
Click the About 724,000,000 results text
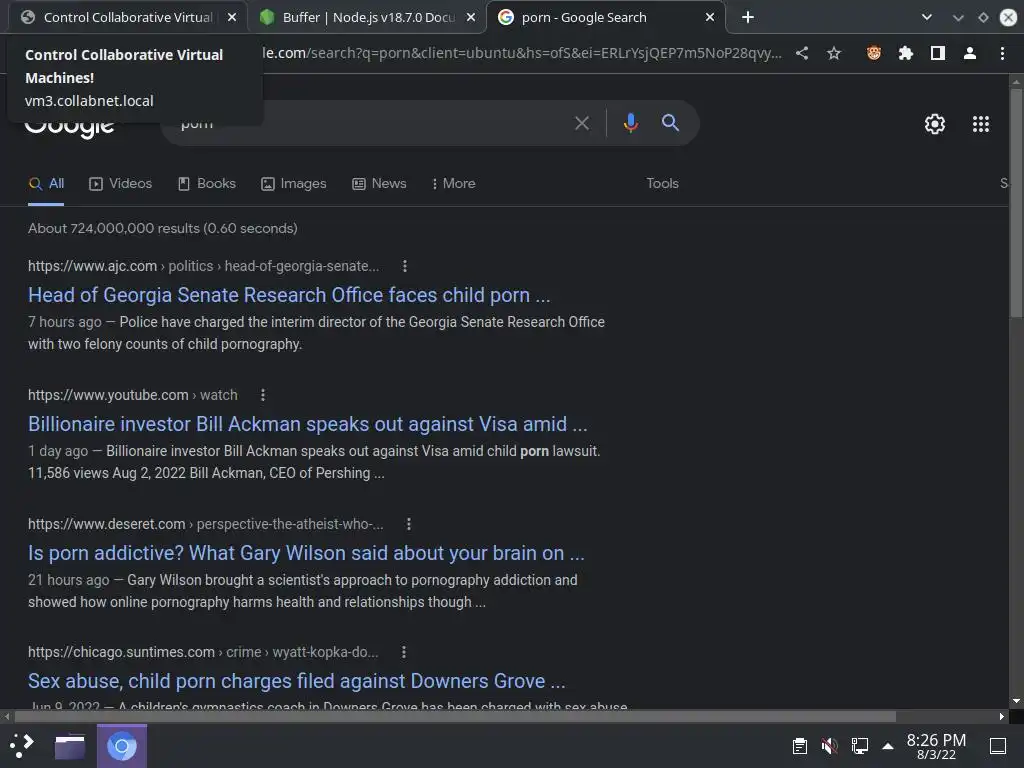(163, 229)
